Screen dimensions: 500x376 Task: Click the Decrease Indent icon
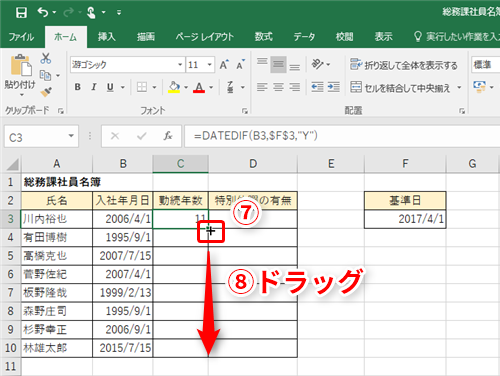pos(317,87)
